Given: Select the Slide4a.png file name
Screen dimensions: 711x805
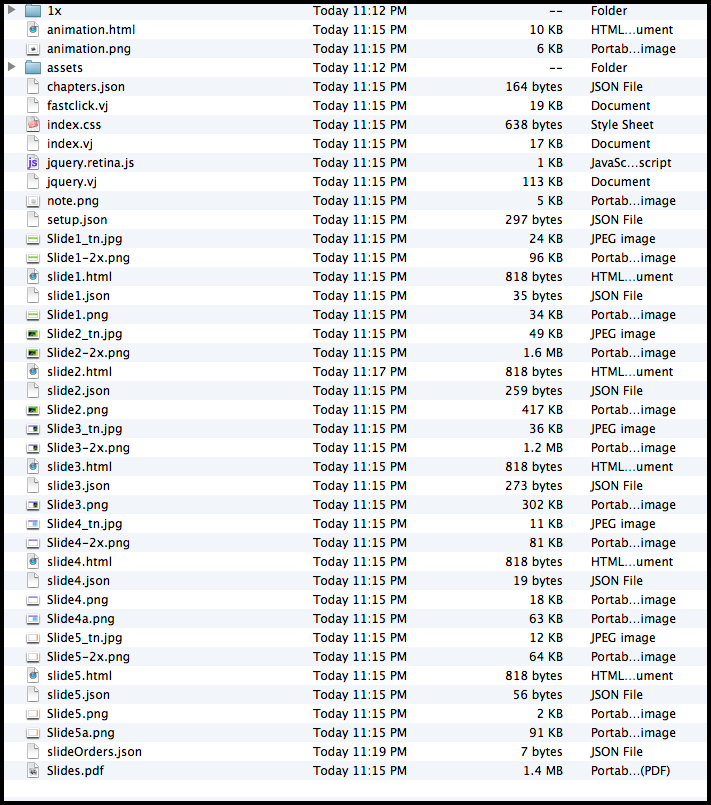Looking at the screenshot, I should coord(80,618).
